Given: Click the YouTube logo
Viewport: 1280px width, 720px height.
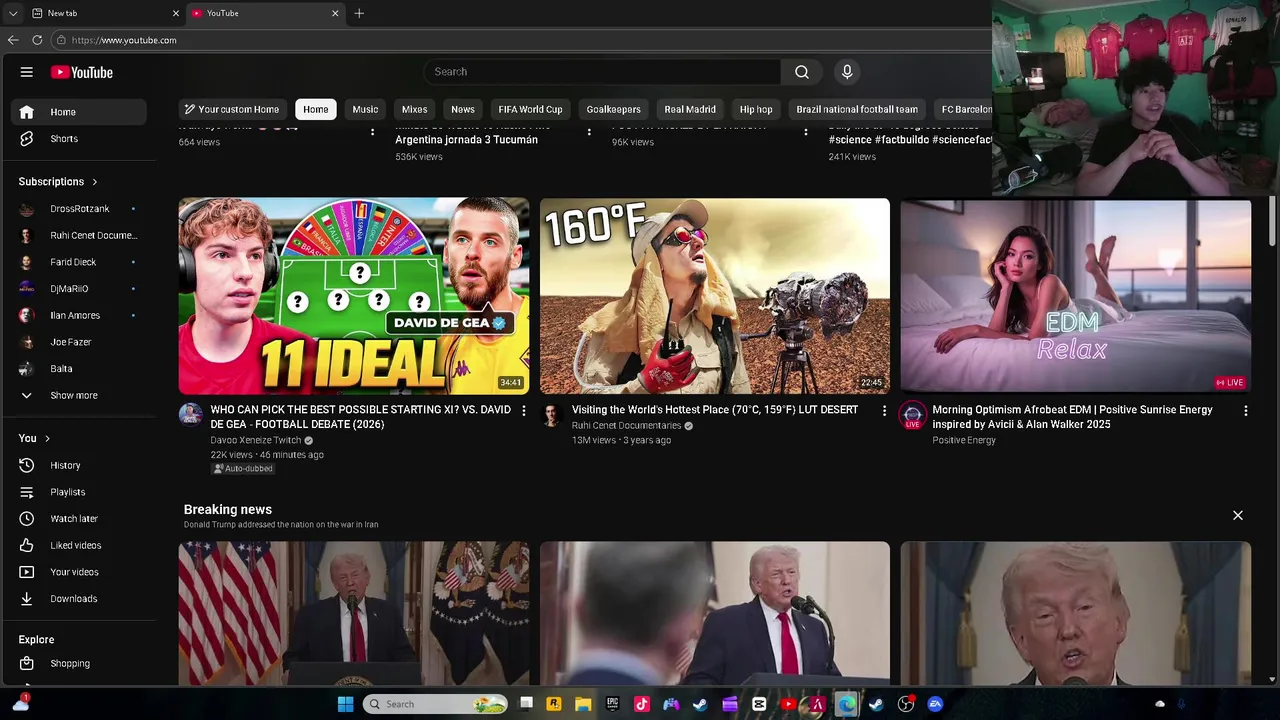Looking at the screenshot, I should pyautogui.click(x=82, y=72).
